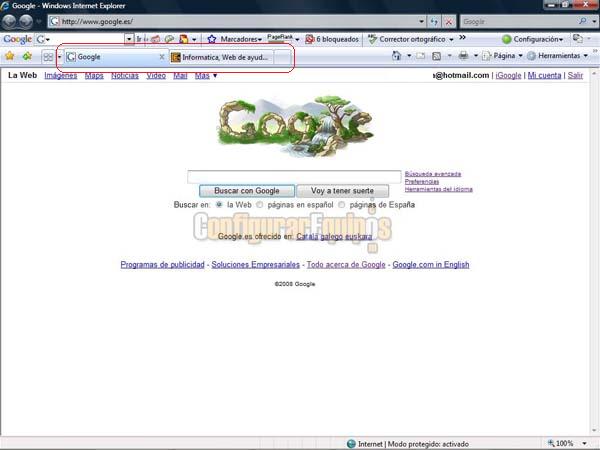Click the RSS feeds icon

tap(436, 56)
